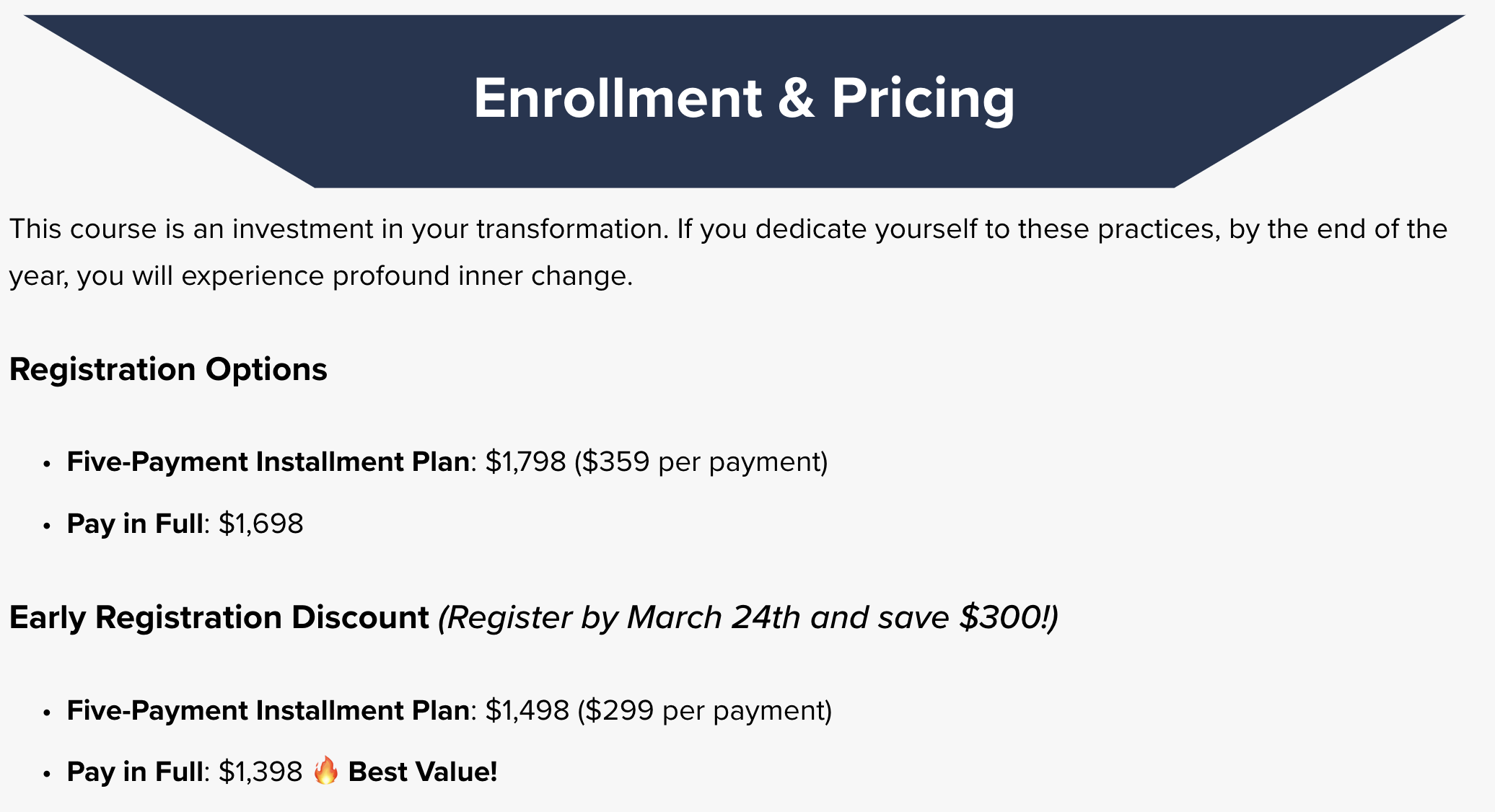The width and height of the screenshot is (1495, 812).
Task: Click the "profound inner change" text line
Action: click(x=481, y=275)
